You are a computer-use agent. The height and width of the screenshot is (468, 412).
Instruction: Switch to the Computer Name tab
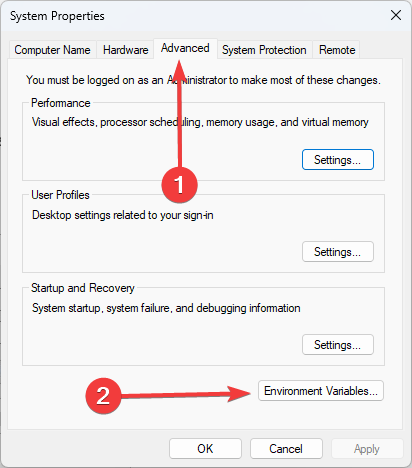[x=52, y=50]
